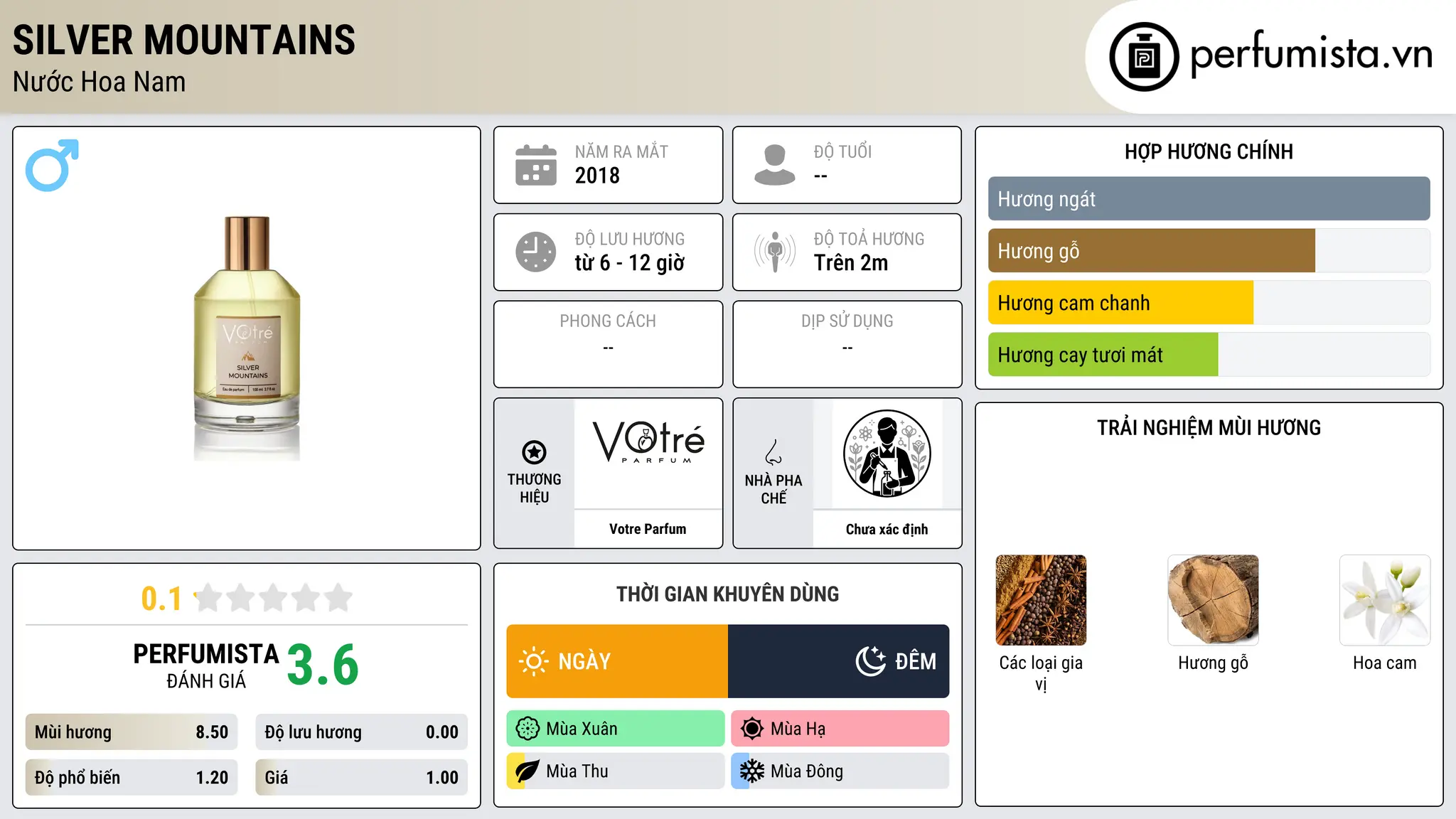
Task: Open the Hoa cam blossom thumbnail
Action: pyautogui.click(x=1385, y=600)
